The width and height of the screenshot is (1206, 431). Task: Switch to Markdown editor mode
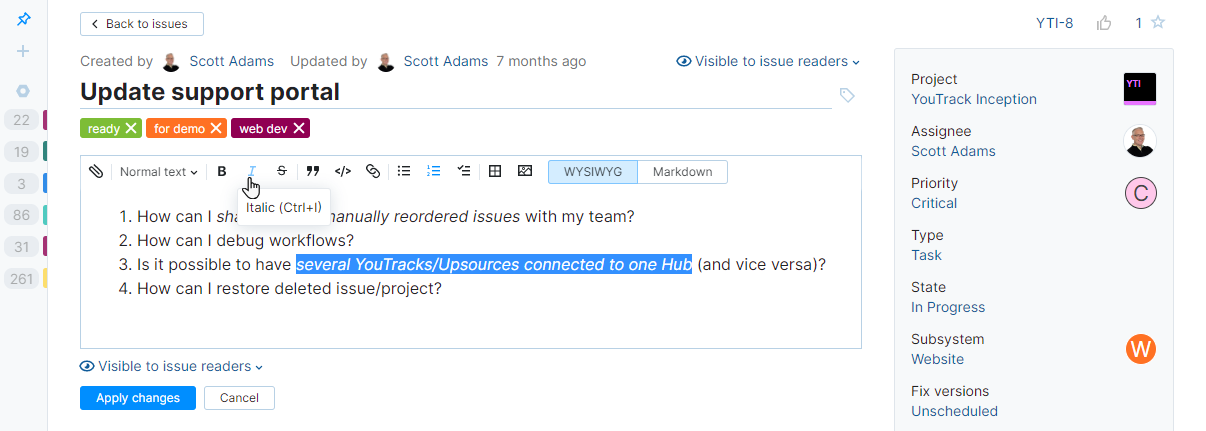(x=682, y=172)
